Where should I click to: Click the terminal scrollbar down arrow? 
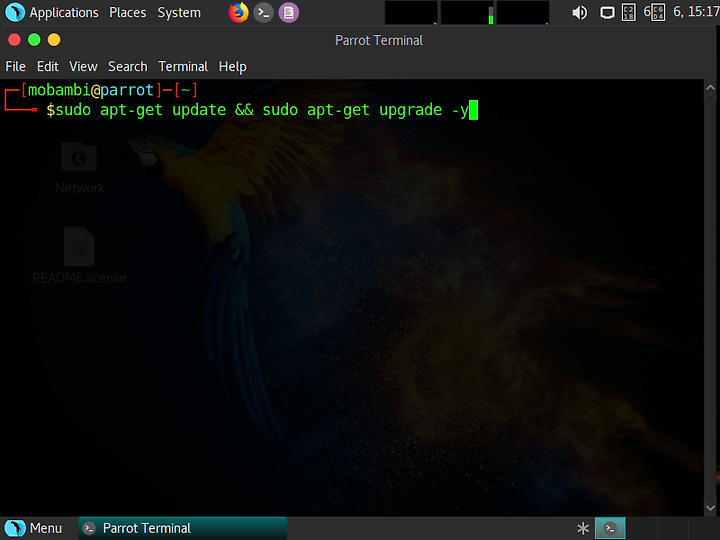pyautogui.click(x=710, y=508)
